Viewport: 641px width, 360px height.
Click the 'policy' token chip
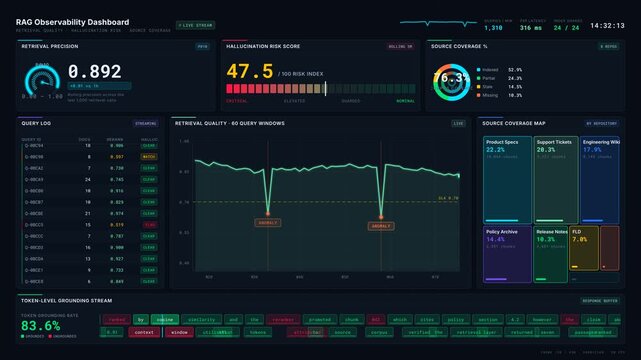pyautogui.click(x=455, y=320)
